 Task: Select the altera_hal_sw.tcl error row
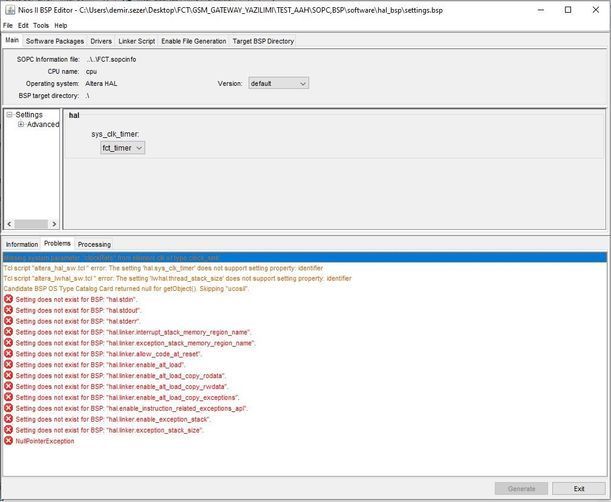pyautogui.click(x=163, y=268)
